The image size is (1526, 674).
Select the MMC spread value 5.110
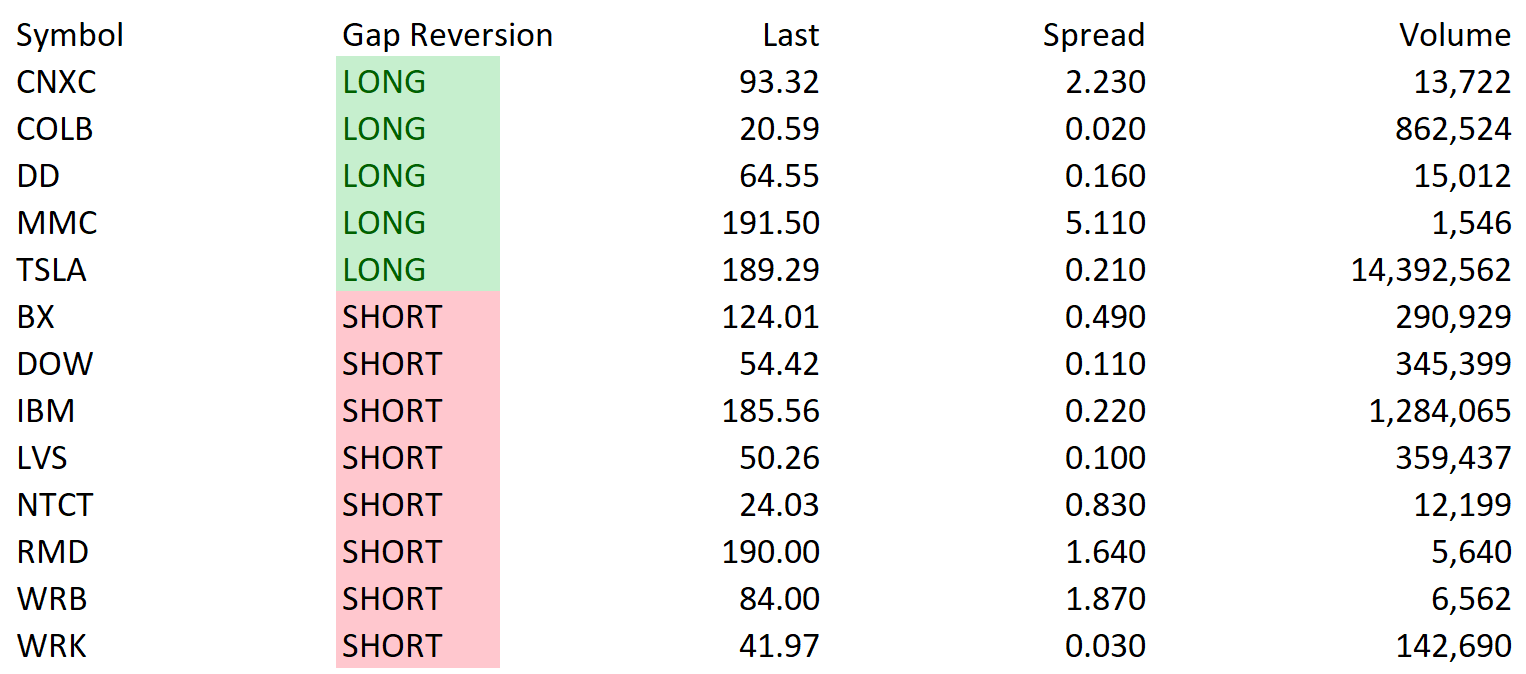click(x=1105, y=223)
